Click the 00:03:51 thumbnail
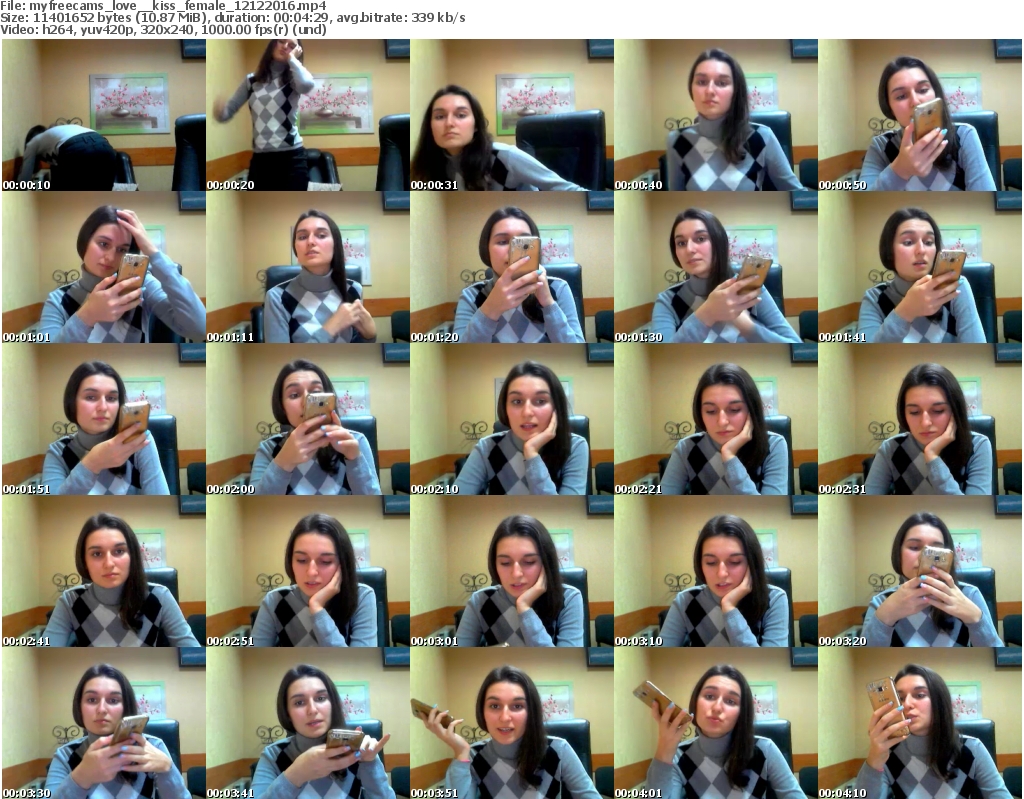Screen dimensions: 1024x799 512,723
